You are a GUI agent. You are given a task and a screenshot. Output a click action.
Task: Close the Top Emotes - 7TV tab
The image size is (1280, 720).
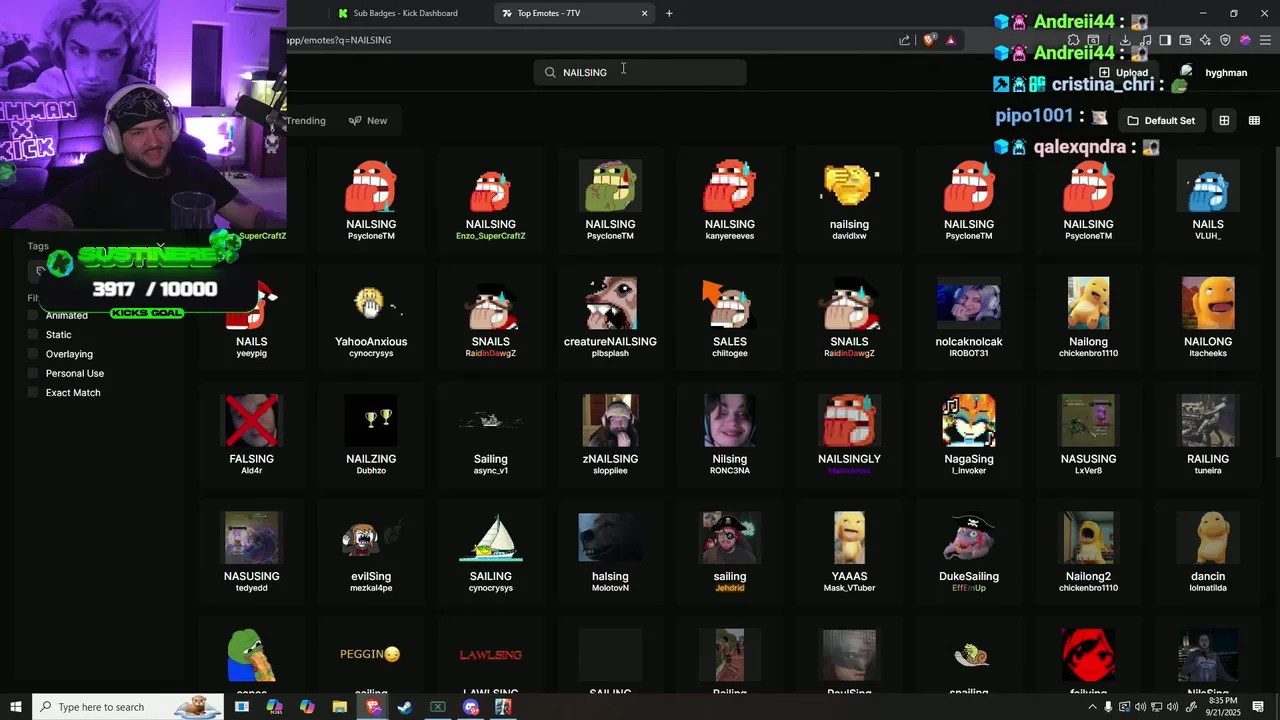pos(645,13)
